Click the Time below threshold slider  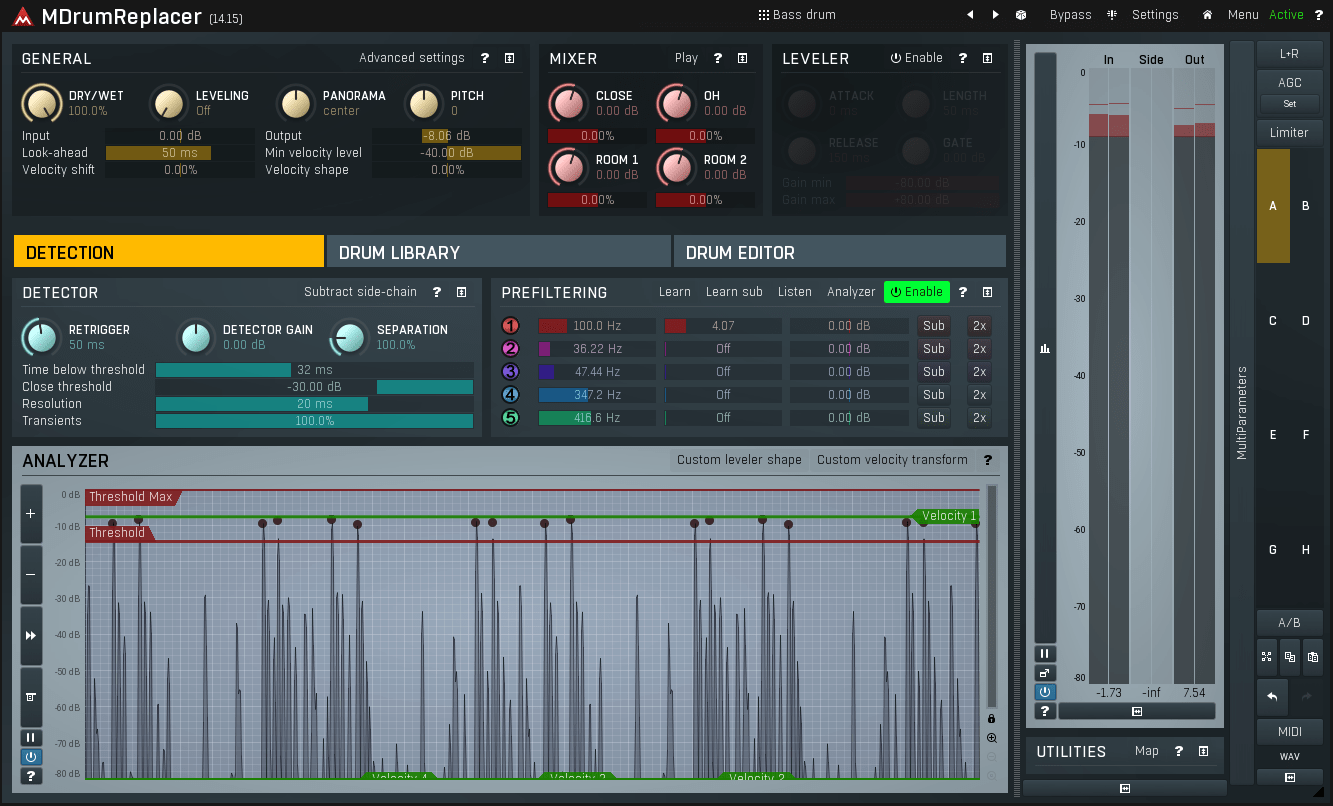315,370
